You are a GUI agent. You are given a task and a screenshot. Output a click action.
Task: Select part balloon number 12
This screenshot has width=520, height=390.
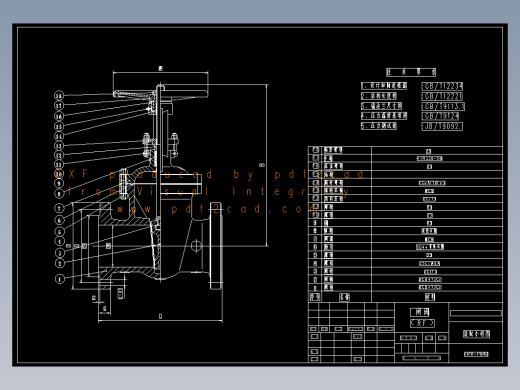click(x=59, y=155)
